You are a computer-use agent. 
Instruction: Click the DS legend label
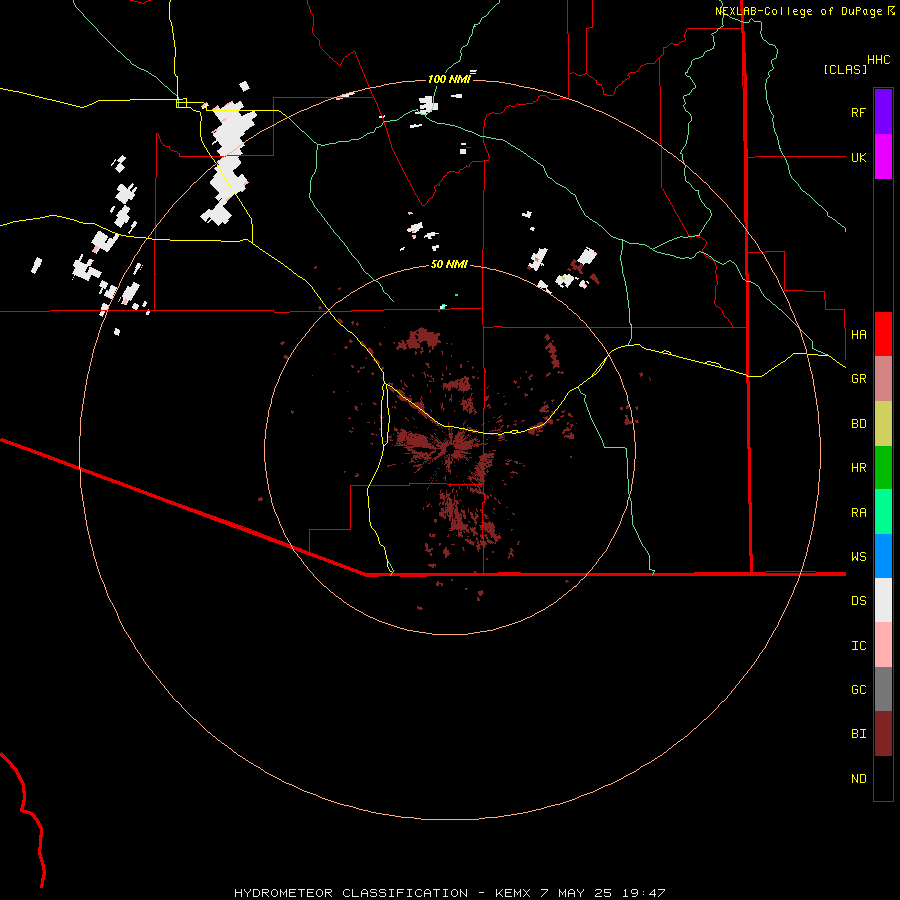coord(859,601)
